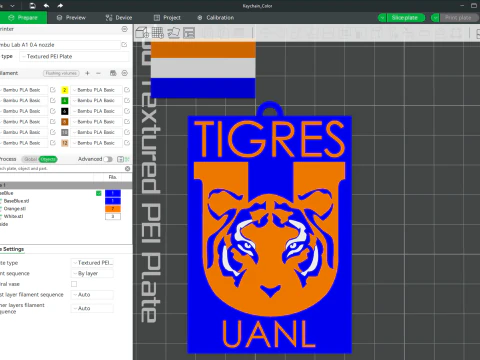
Task: Click the Flushing volumes button
Action: 61,73
